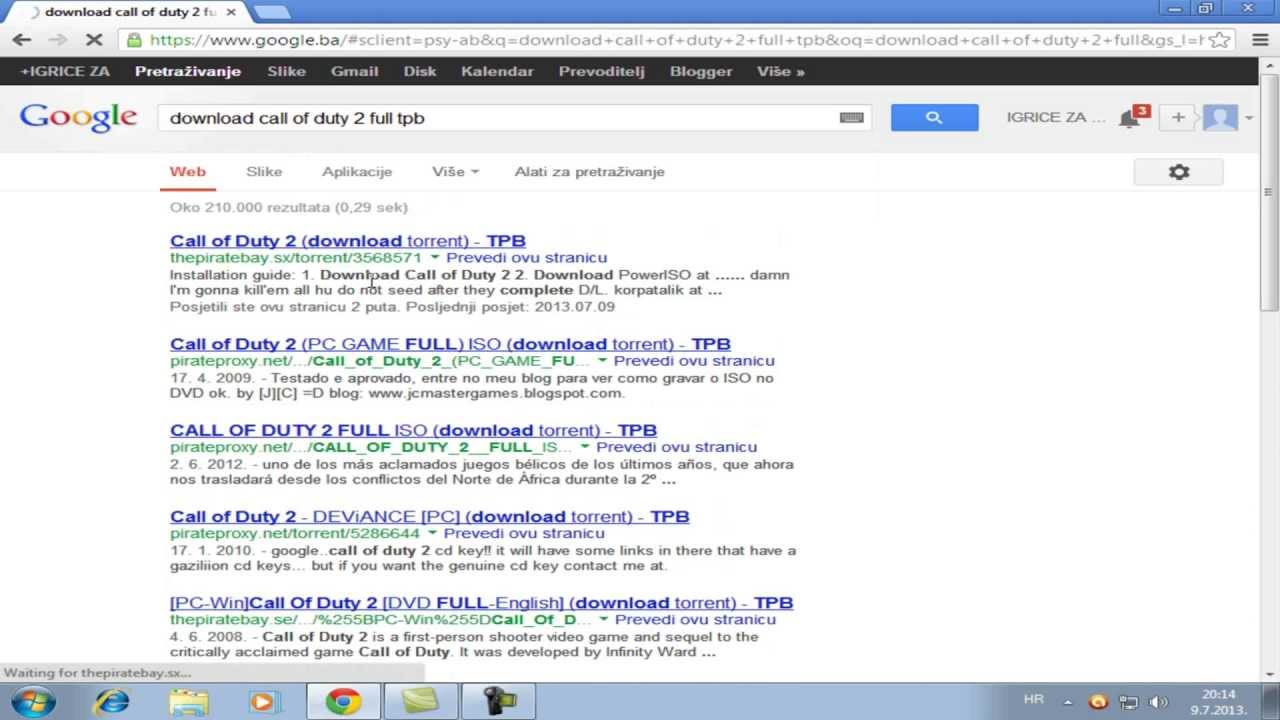Click the orange antivirus tray icon
1280x720 pixels.
[x=1098, y=702]
